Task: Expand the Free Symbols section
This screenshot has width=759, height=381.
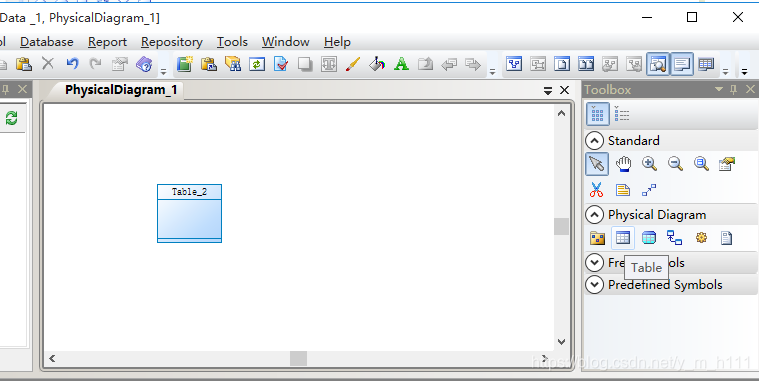Action: pos(594,262)
